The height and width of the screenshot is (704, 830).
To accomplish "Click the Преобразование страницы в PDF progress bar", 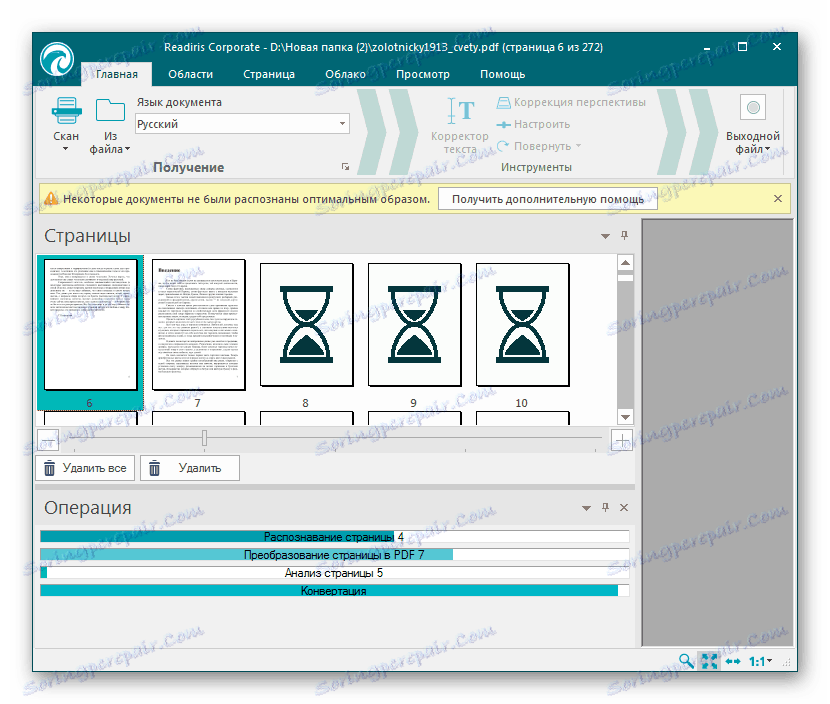I will pyautogui.click(x=335, y=555).
